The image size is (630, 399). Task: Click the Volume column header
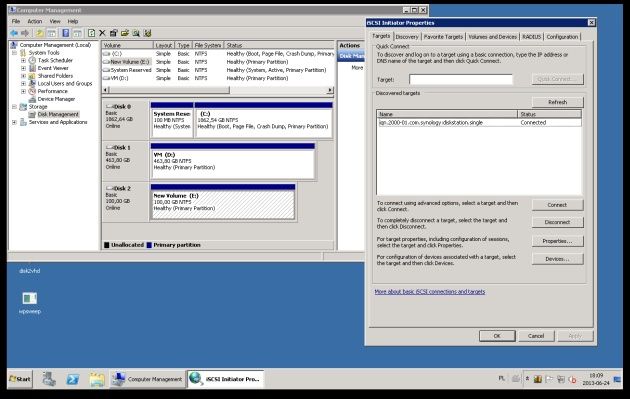tap(128, 45)
